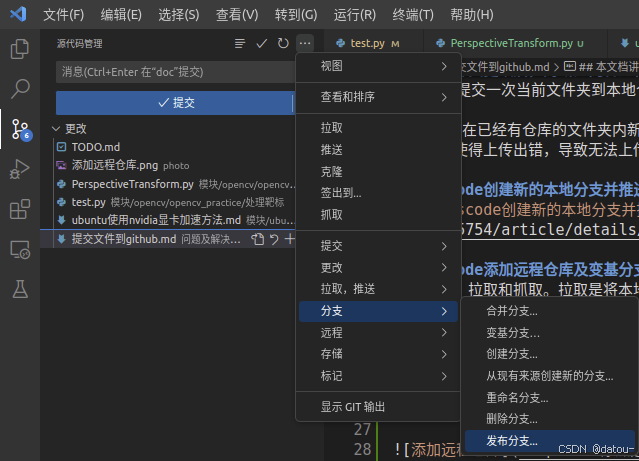Toggle view as tree/list icon in source control header

click(x=240, y=43)
